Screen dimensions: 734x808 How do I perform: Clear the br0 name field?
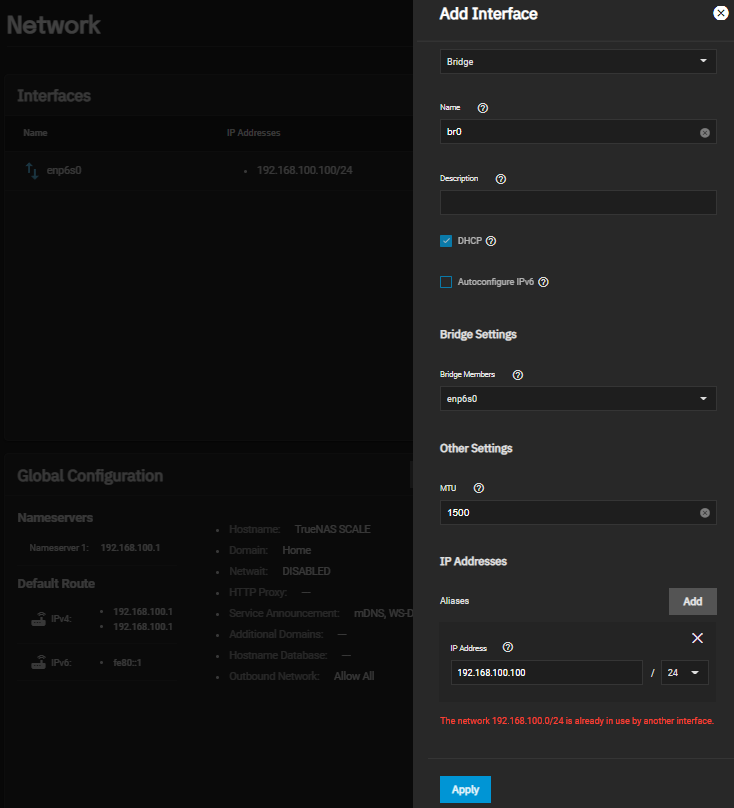coord(705,133)
